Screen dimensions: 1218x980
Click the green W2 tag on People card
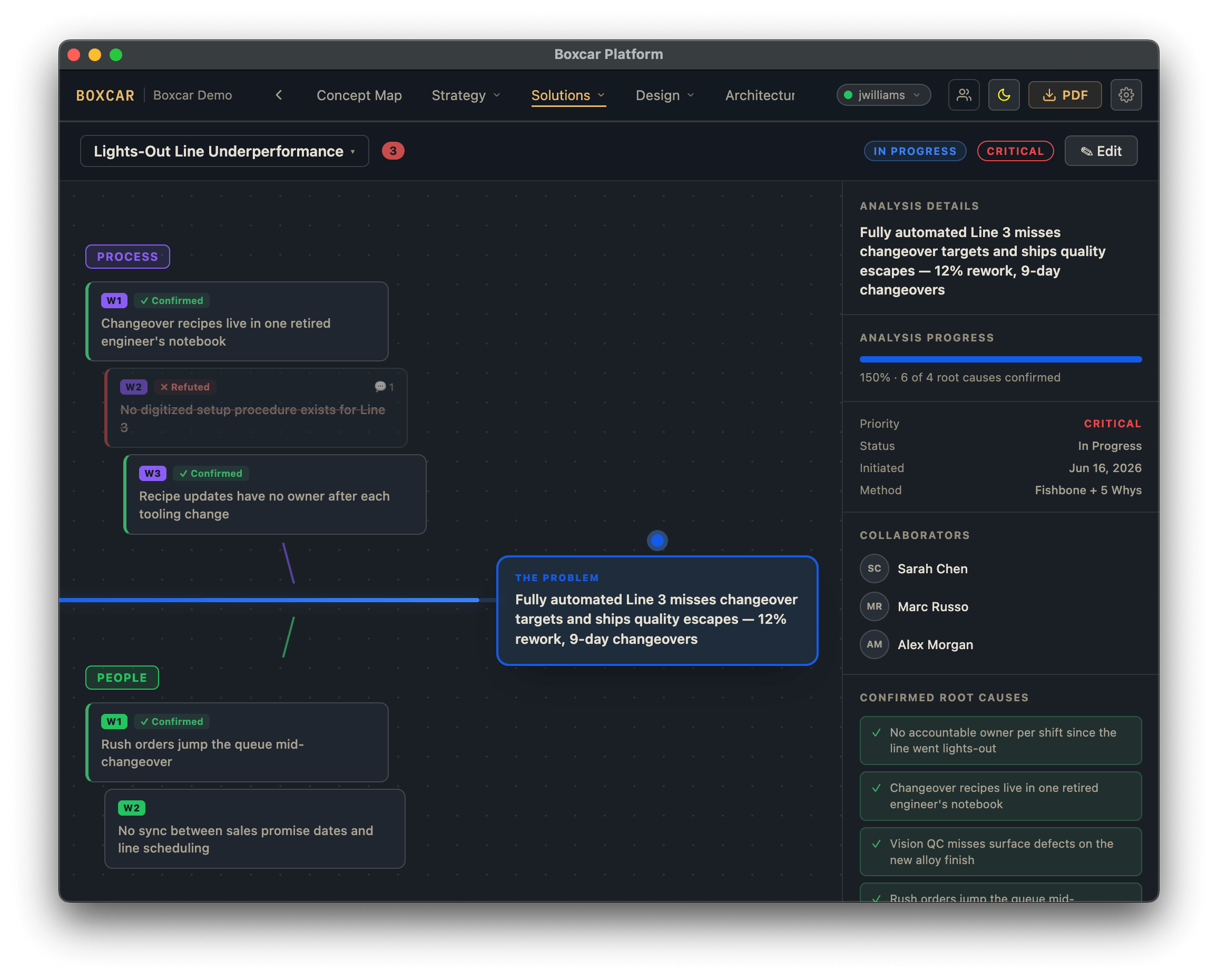point(132,808)
